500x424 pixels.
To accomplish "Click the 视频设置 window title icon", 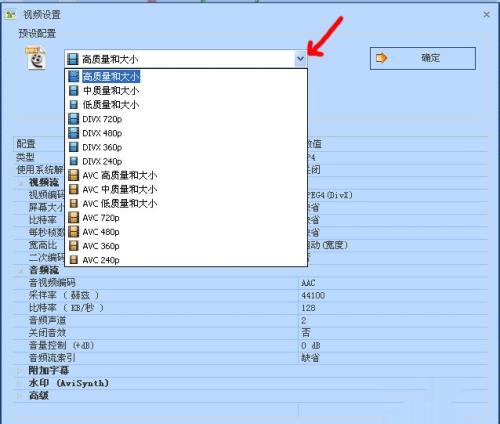I will [x=11, y=15].
